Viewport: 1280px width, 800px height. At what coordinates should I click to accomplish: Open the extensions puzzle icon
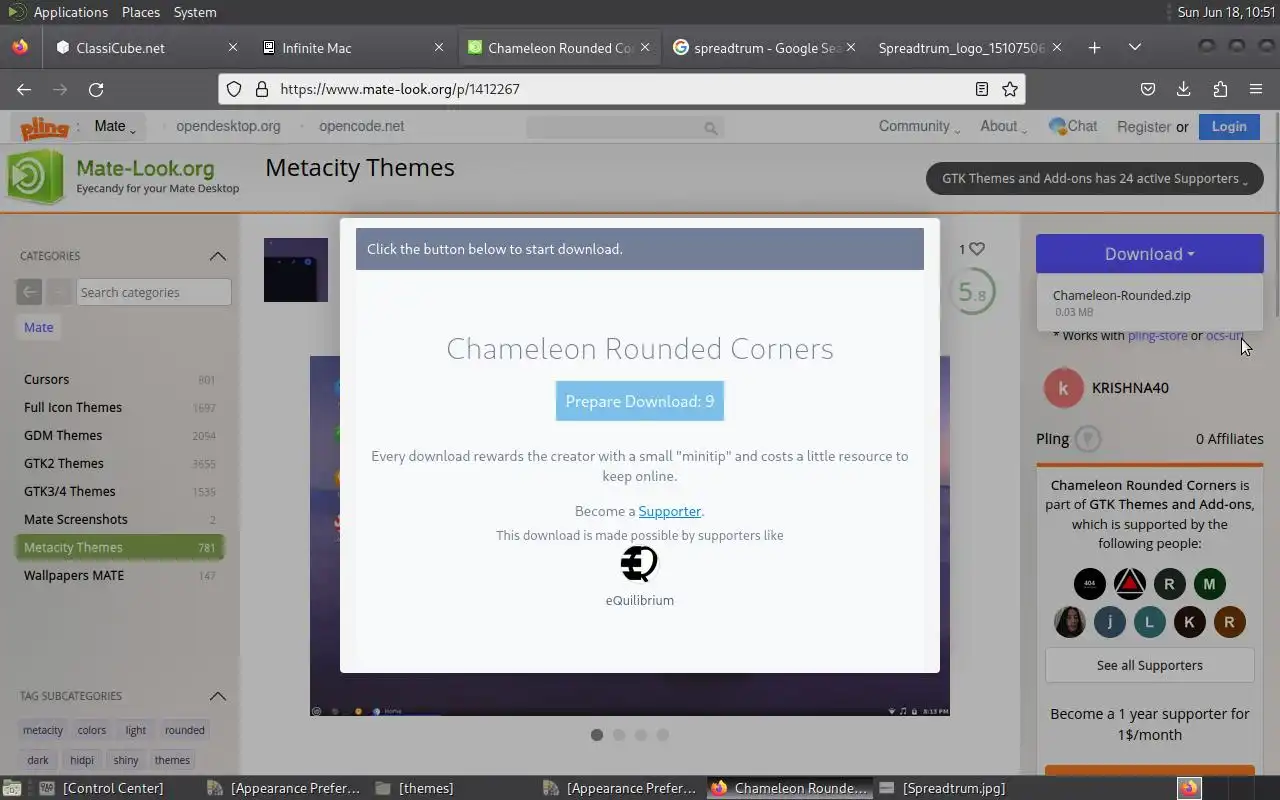pos(1220,89)
